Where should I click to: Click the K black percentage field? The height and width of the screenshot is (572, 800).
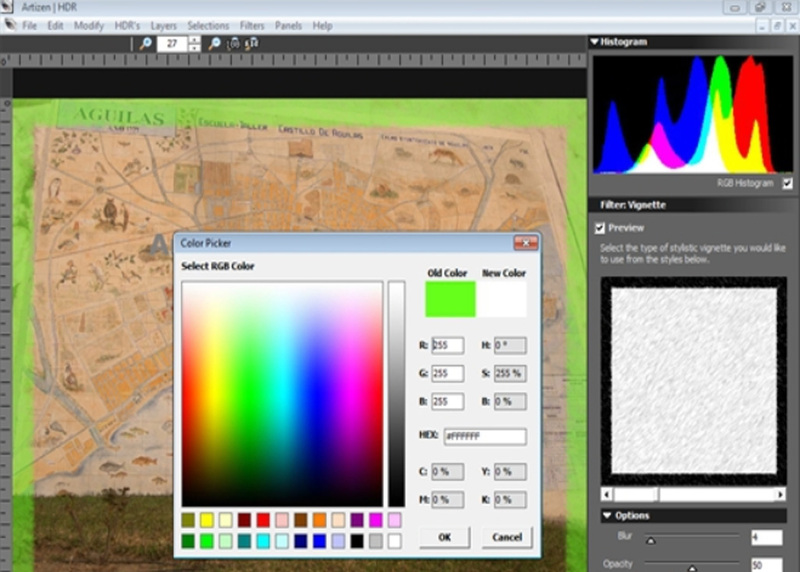click(x=510, y=500)
